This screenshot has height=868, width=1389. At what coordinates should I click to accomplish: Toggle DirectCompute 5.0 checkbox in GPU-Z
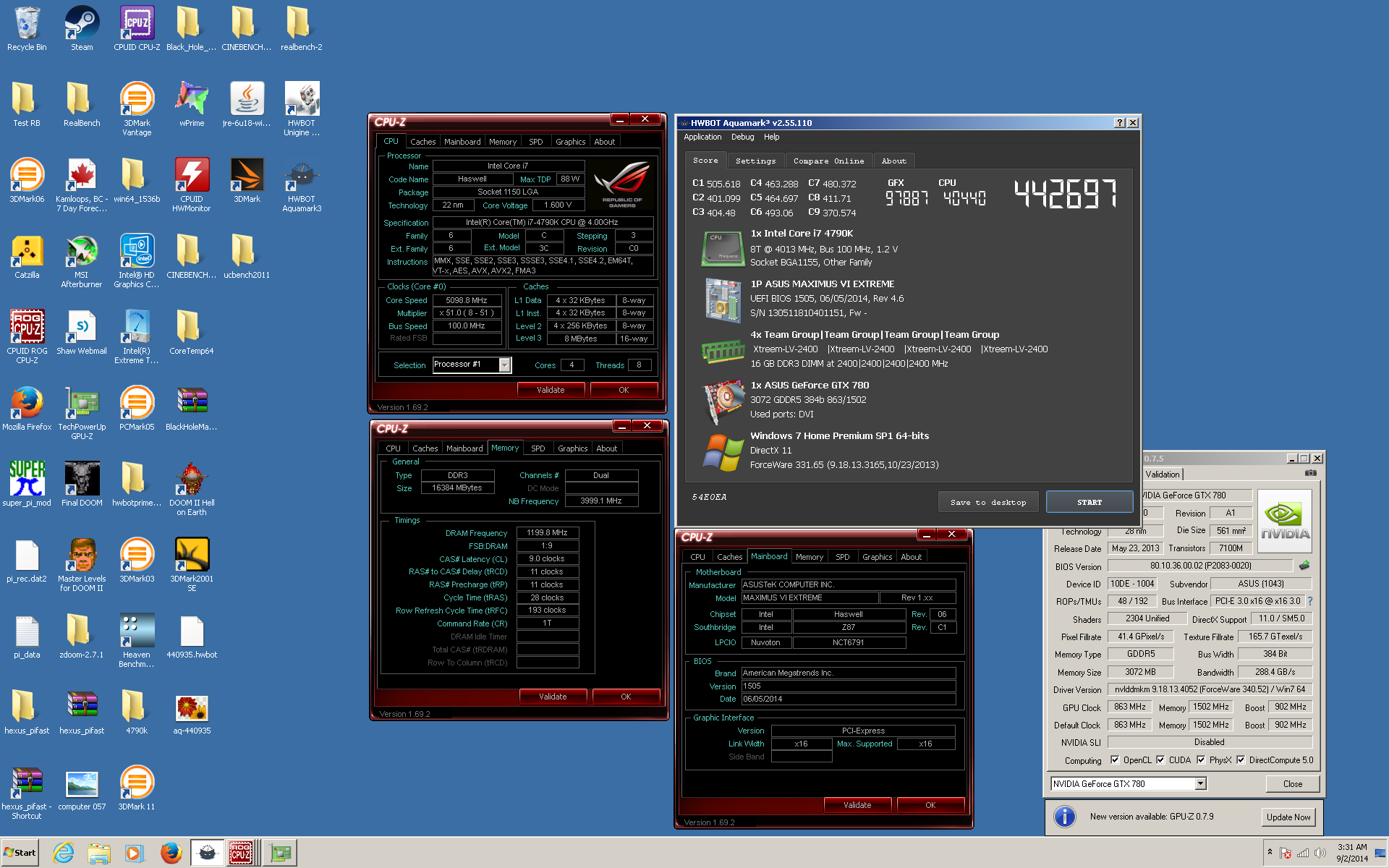click(x=1241, y=760)
